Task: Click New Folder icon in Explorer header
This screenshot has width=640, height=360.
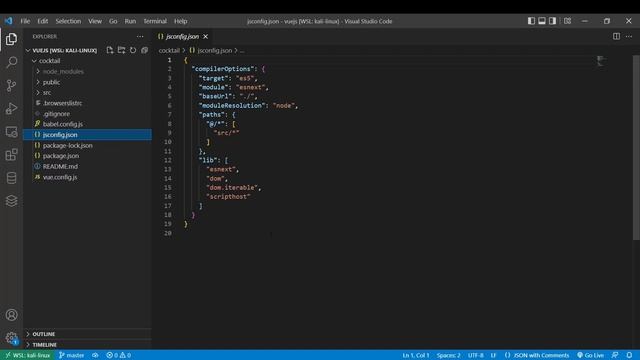Action: click(121, 50)
